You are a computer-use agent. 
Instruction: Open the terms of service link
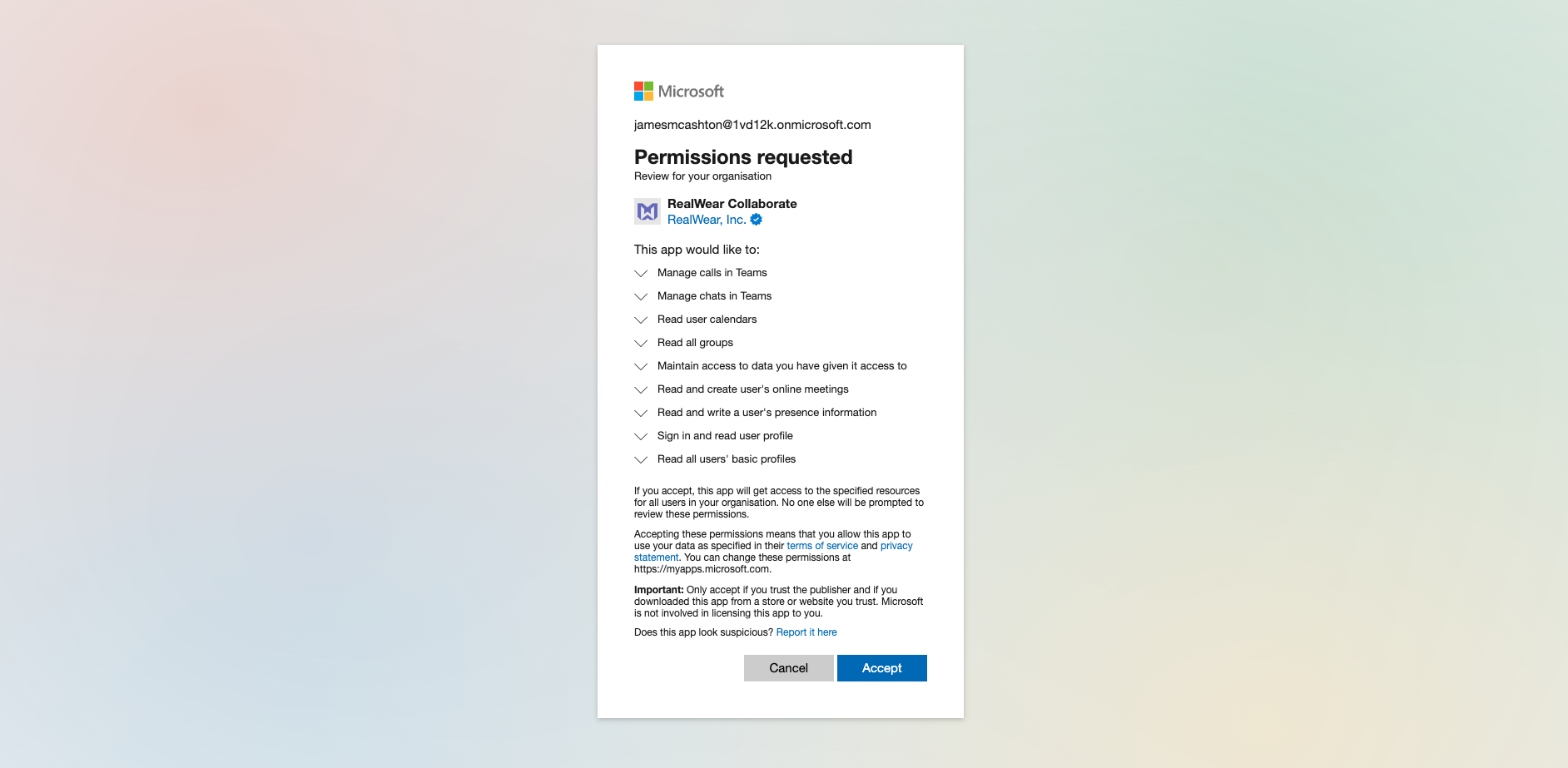point(822,546)
